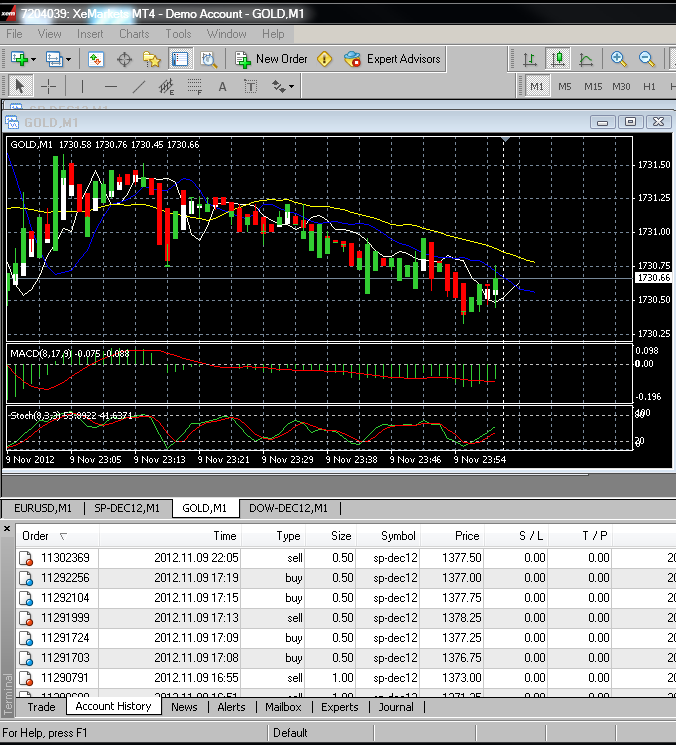The width and height of the screenshot is (676, 745).
Task: Toggle the Terminal window icon
Action: tap(180, 59)
